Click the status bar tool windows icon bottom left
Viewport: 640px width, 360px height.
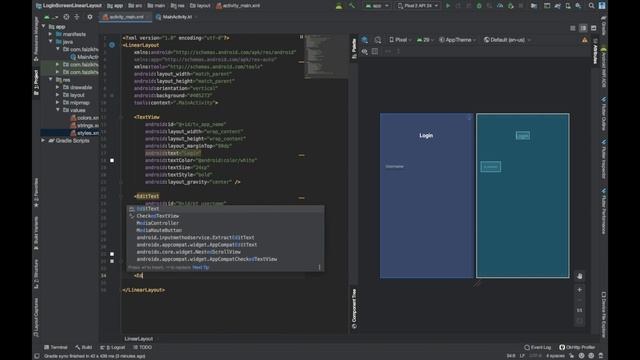coord(37,356)
